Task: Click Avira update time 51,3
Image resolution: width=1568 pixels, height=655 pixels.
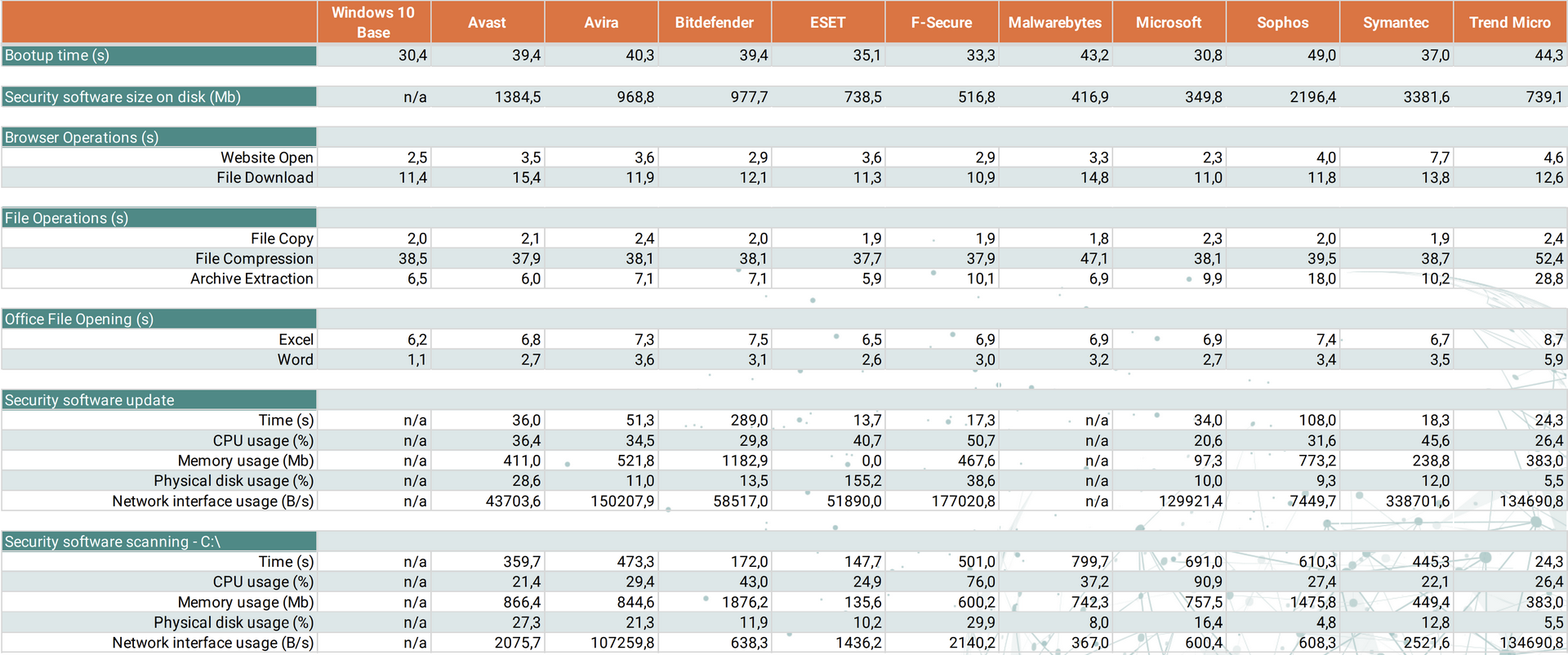Action: tap(640, 420)
